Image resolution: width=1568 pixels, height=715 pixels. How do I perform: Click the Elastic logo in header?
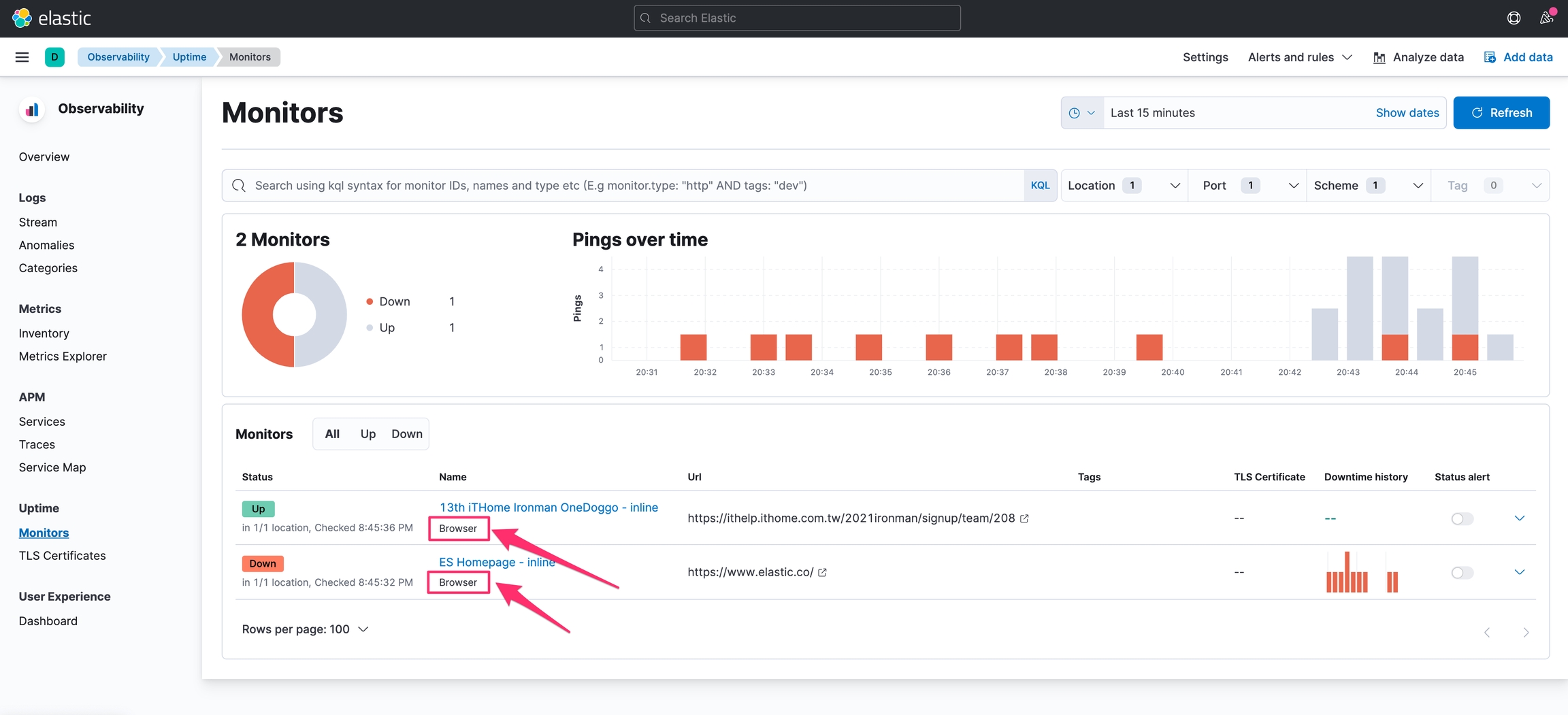pyautogui.click(x=51, y=18)
